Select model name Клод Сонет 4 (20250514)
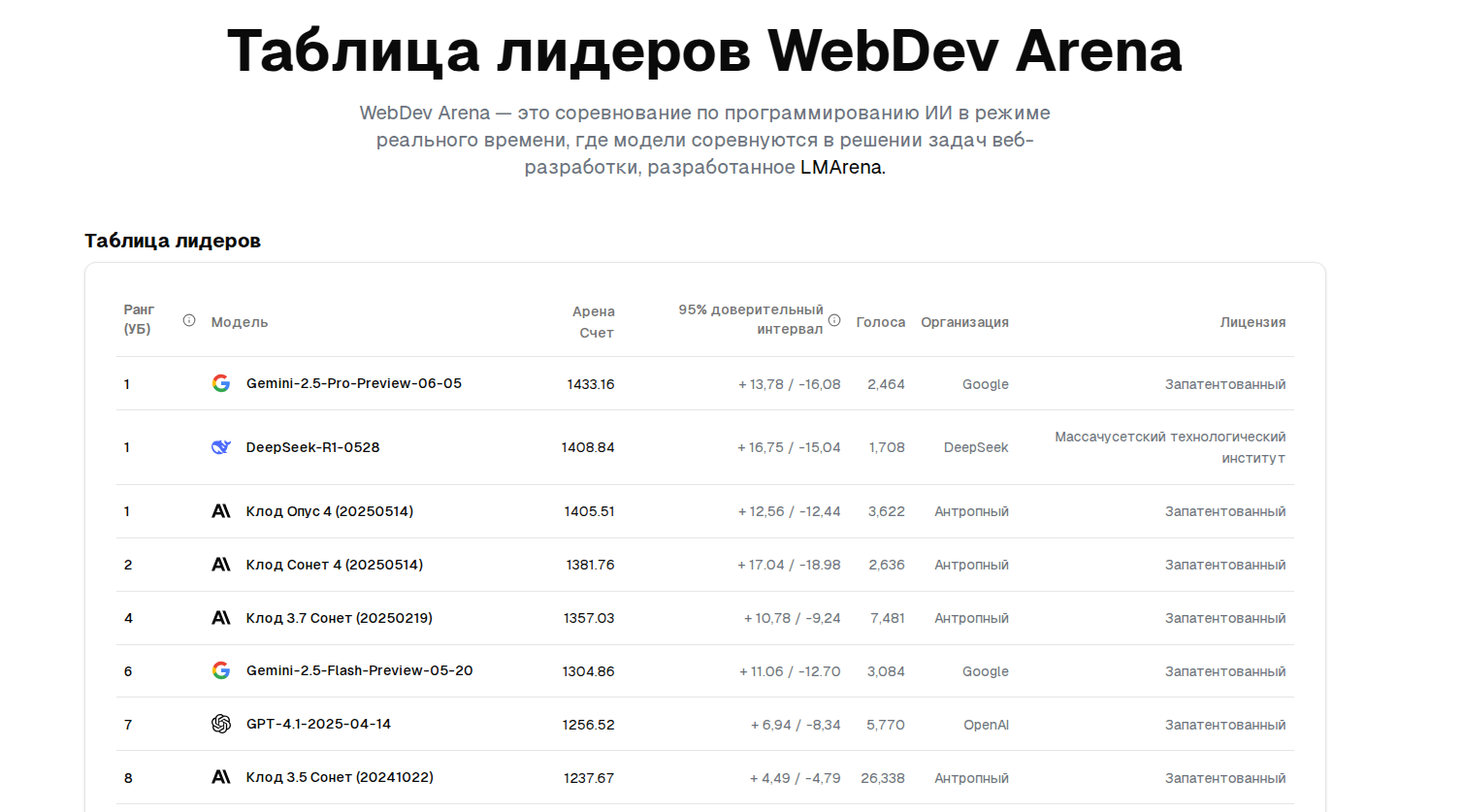Screen dimensions: 1464x812 tap(335, 565)
